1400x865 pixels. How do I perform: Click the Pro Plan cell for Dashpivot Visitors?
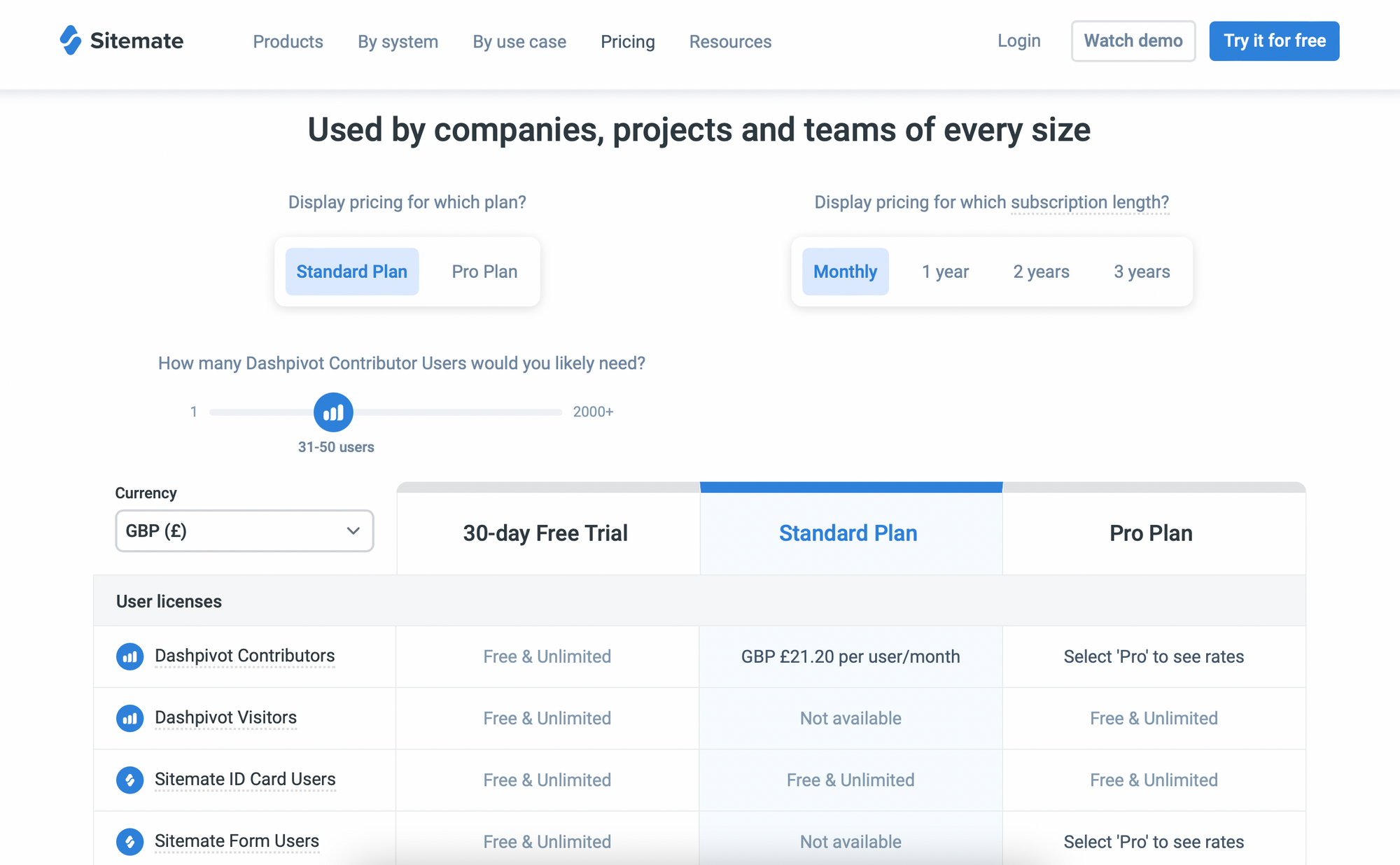(x=1154, y=718)
